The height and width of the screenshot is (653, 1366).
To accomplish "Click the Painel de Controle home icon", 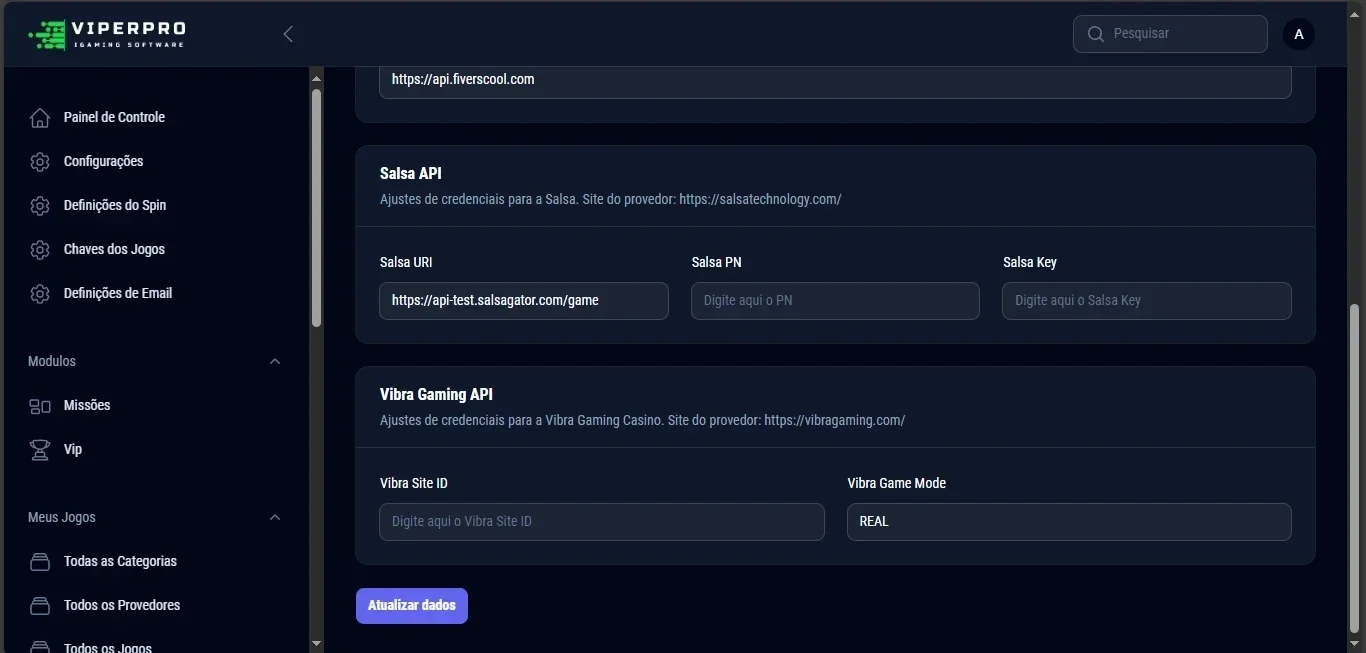I will click(40, 118).
